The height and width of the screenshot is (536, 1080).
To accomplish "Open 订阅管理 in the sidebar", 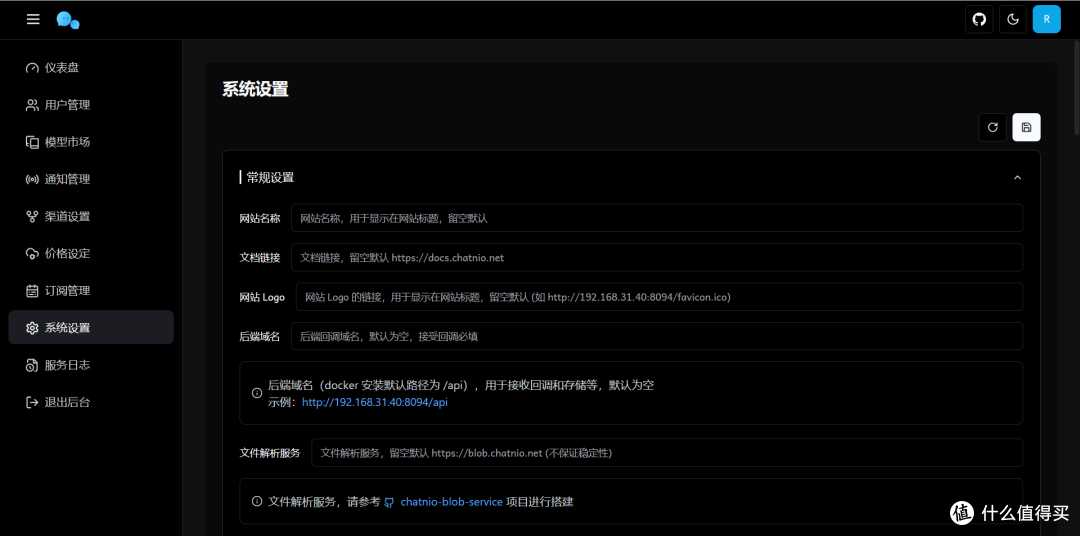I will coord(91,291).
